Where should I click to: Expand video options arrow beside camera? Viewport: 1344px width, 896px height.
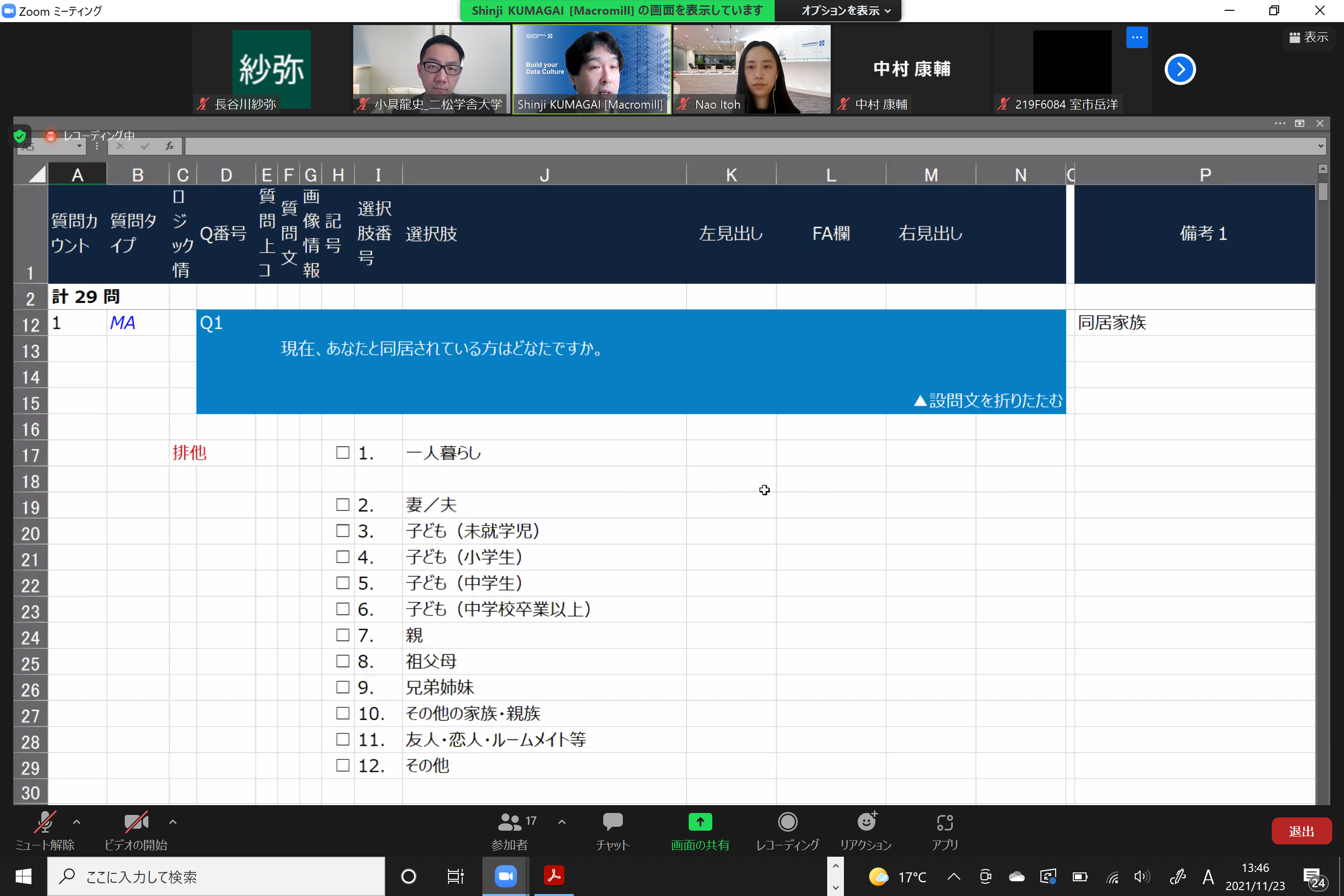172,822
